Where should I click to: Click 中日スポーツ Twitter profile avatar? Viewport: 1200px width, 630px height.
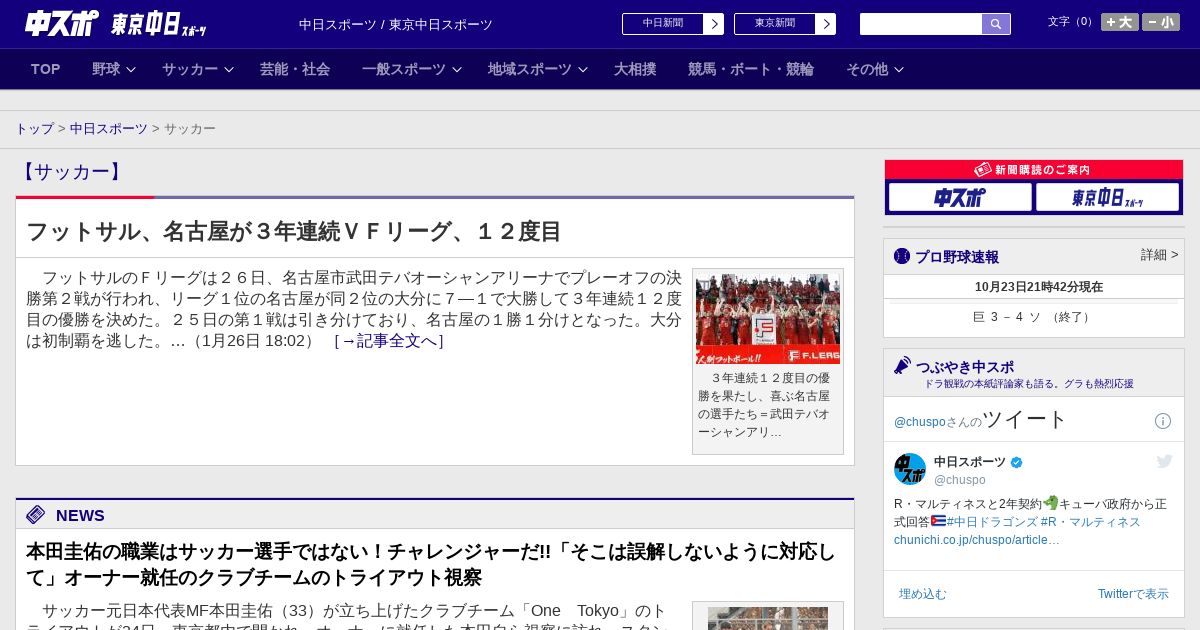pyautogui.click(x=910, y=469)
